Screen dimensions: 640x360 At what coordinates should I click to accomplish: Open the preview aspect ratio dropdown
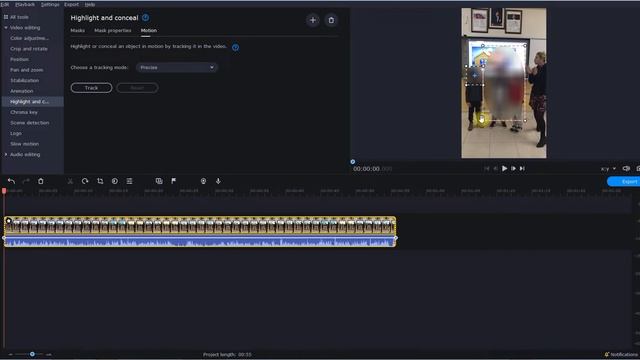(608, 169)
